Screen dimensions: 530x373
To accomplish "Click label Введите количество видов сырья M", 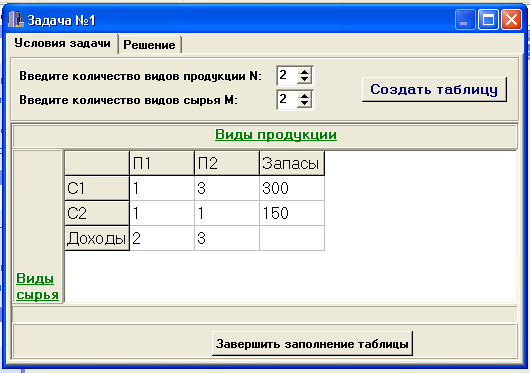I will pos(128,100).
